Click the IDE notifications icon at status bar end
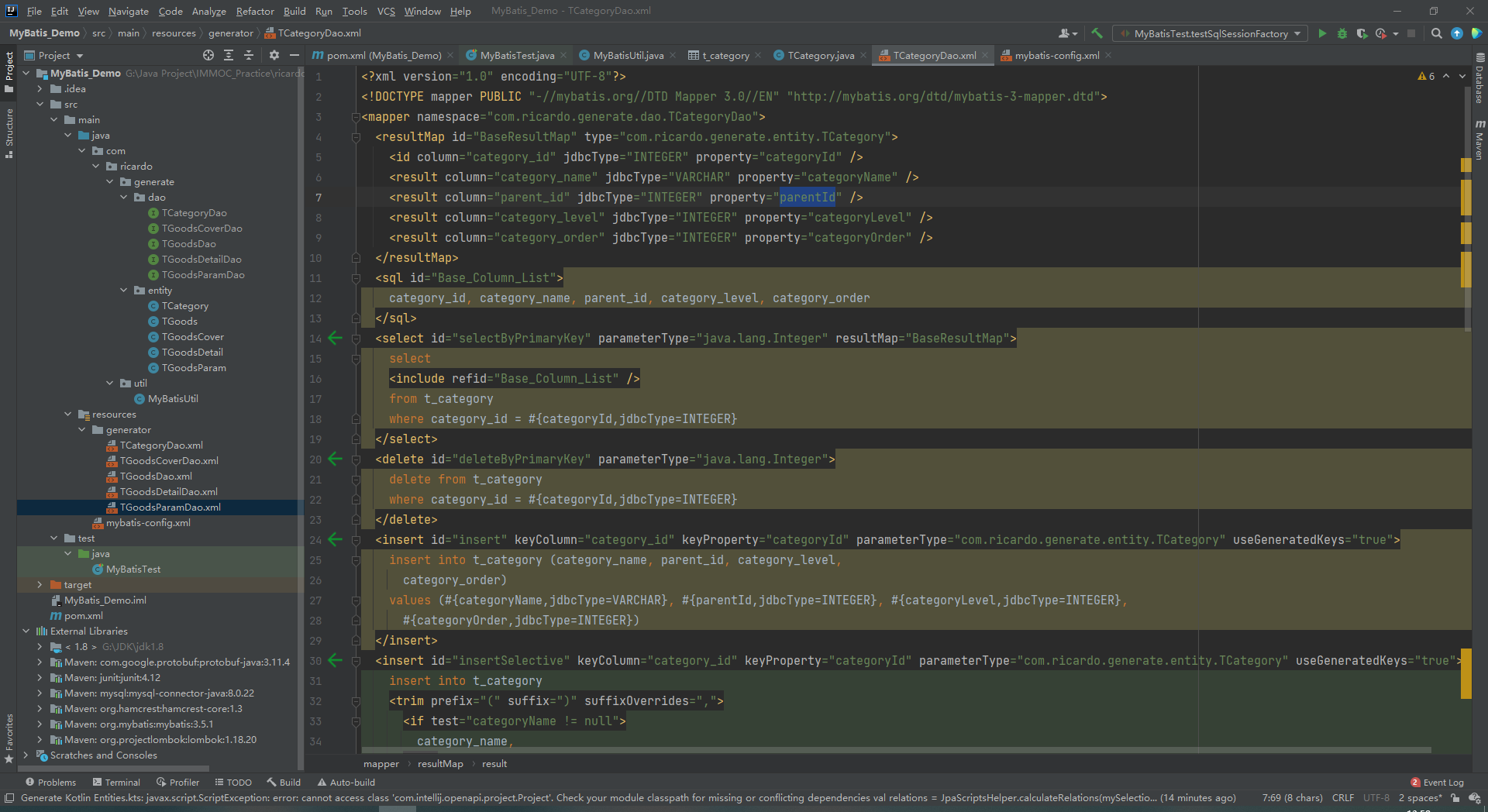Image resolution: width=1488 pixels, height=812 pixels. tap(1474, 798)
